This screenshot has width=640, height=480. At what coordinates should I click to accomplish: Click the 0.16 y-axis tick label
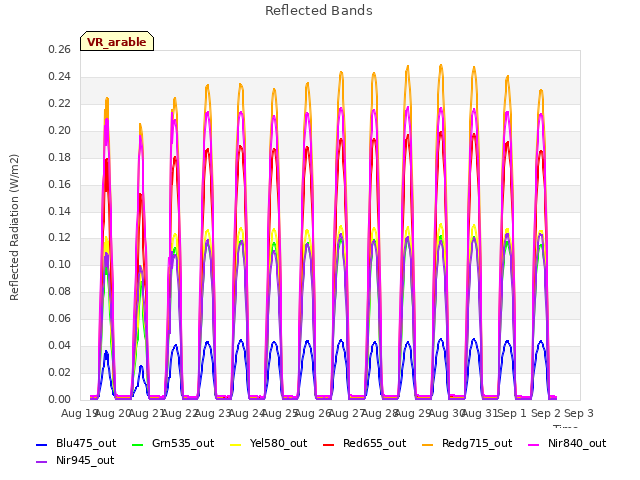(x=60, y=184)
